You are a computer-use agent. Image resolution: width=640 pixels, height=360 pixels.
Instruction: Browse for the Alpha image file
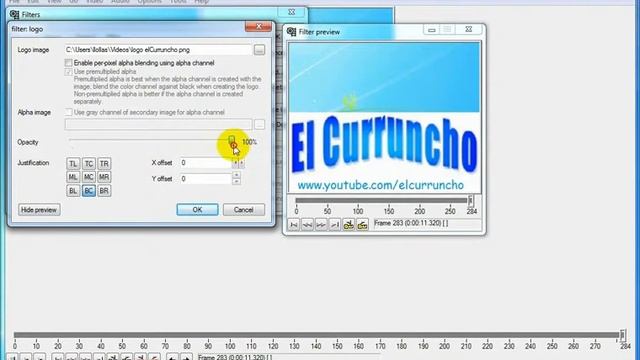pyautogui.click(x=259, y=124)
